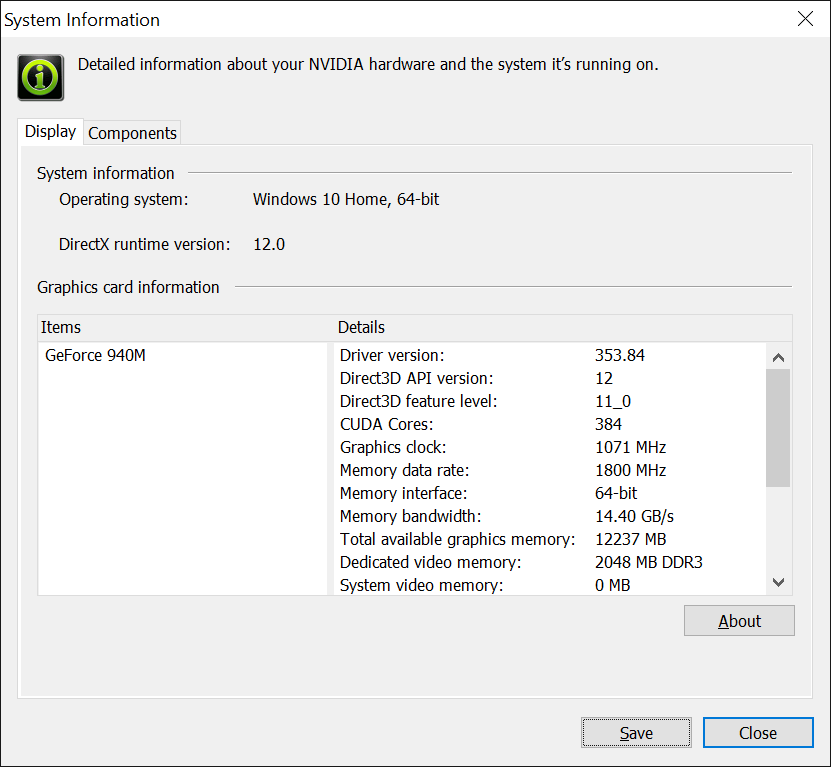Click the driver value 353.84

(620, 356)
